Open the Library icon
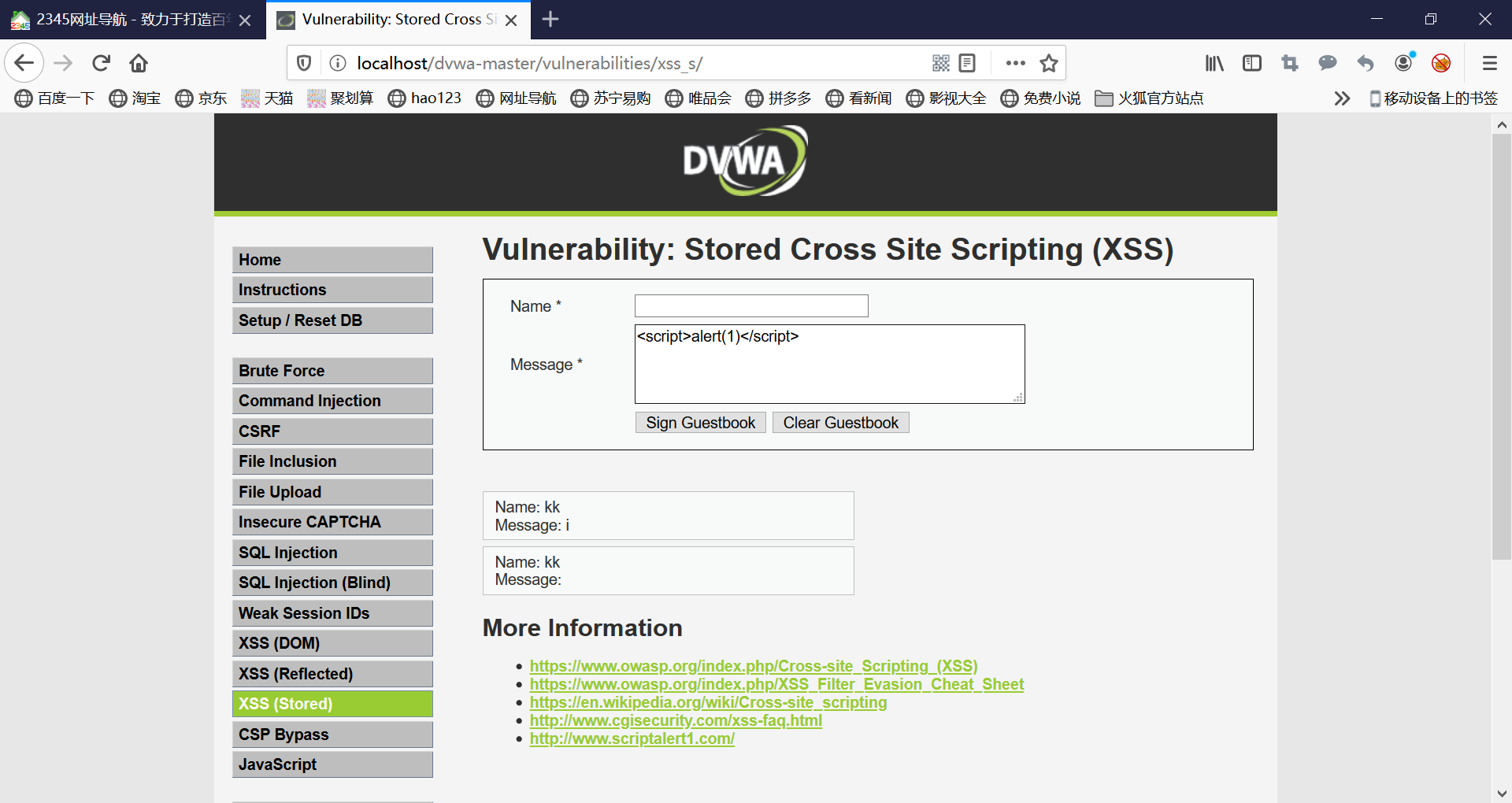 pyautogui.click(x=1214, y=63)
